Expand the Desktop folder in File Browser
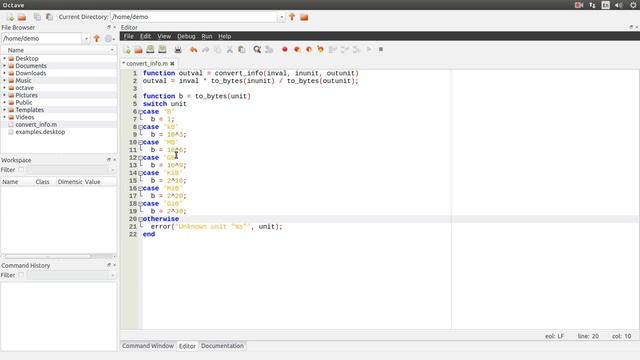This screenshot has width=640, height=360. (x=4, y=58)
